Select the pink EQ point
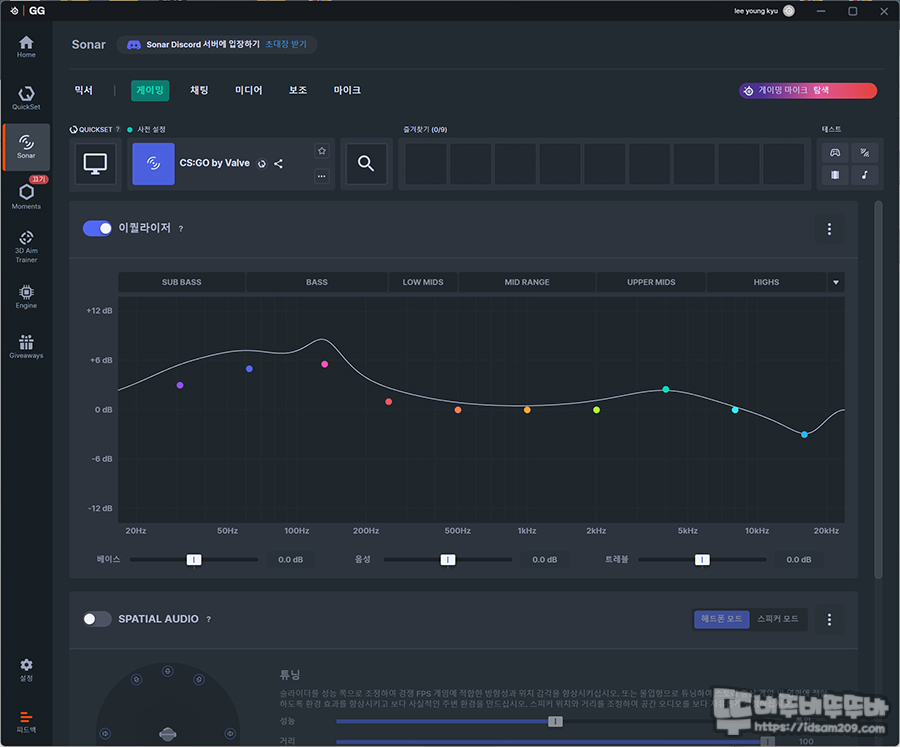900x747 pixels. (x=325, y=365)
